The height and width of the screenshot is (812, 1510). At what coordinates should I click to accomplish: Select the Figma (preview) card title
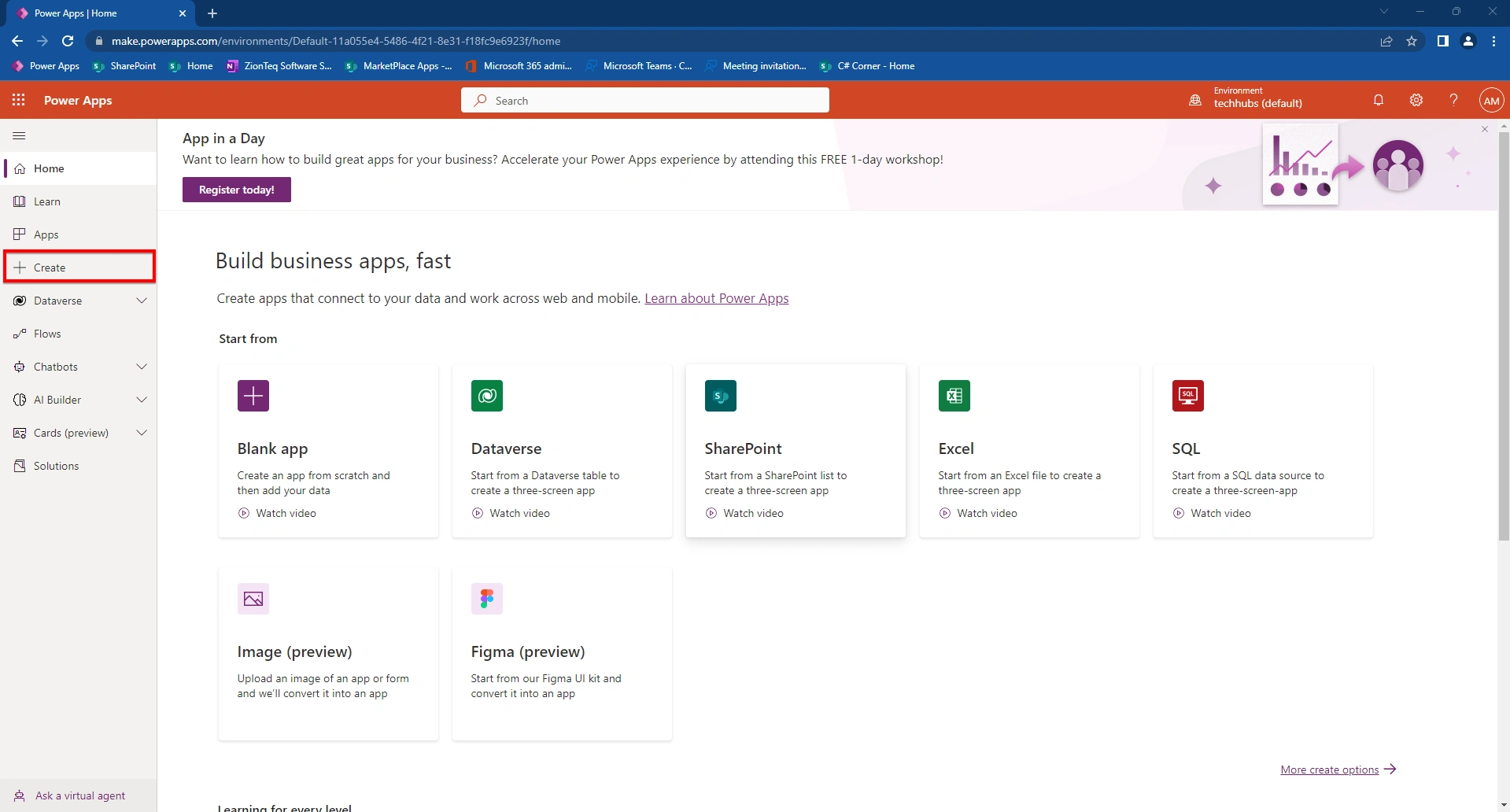(528, 651)
